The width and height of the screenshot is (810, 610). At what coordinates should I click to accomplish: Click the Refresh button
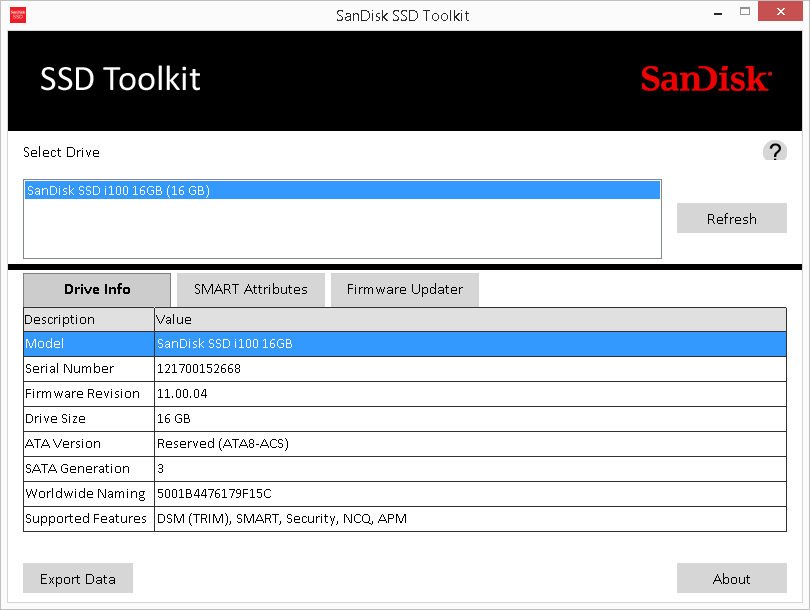point(731,218)
